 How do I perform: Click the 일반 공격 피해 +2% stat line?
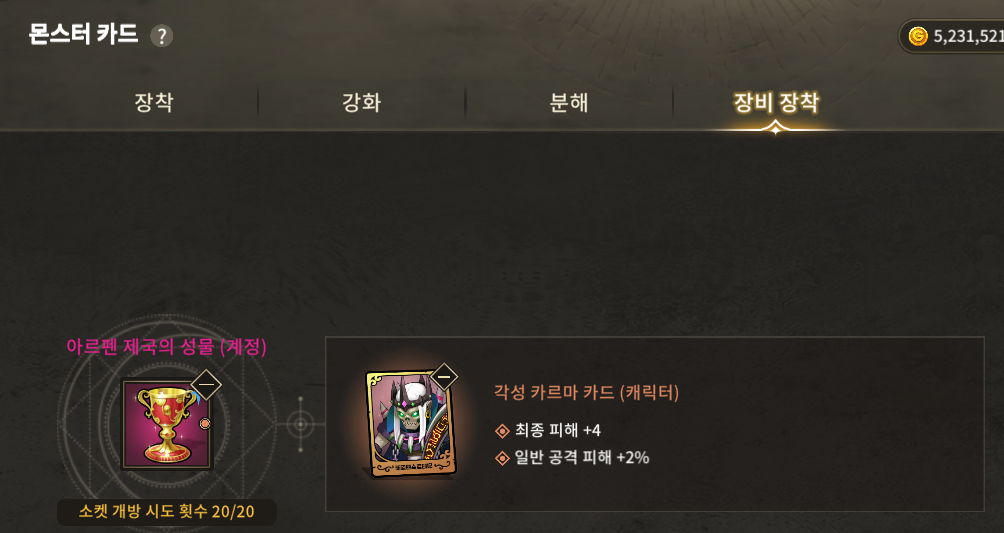coord(581,457)
